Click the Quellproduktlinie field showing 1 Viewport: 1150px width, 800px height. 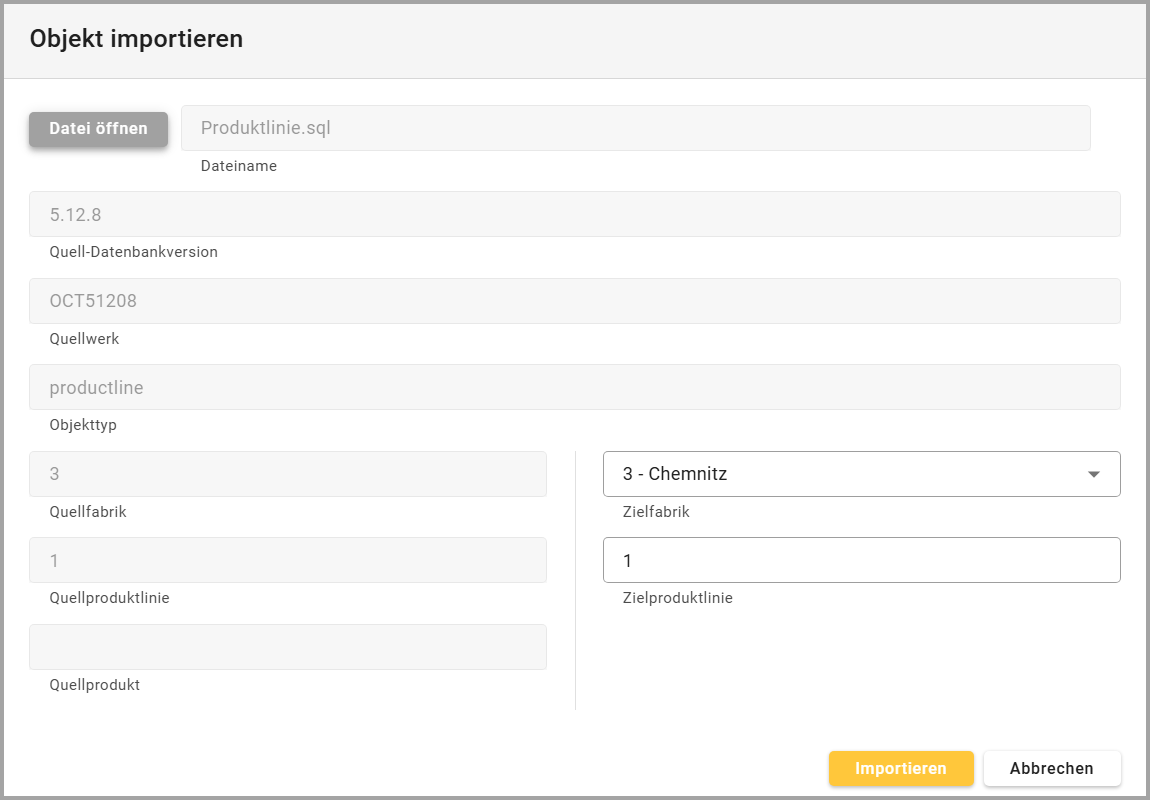pyautogui.click(x=288, y=561)
